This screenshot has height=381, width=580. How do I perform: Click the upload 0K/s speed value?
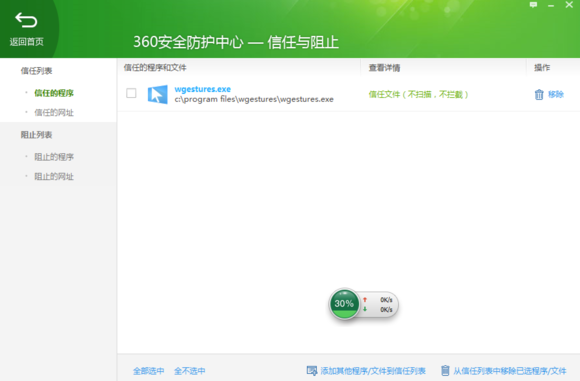coord(386,300)
